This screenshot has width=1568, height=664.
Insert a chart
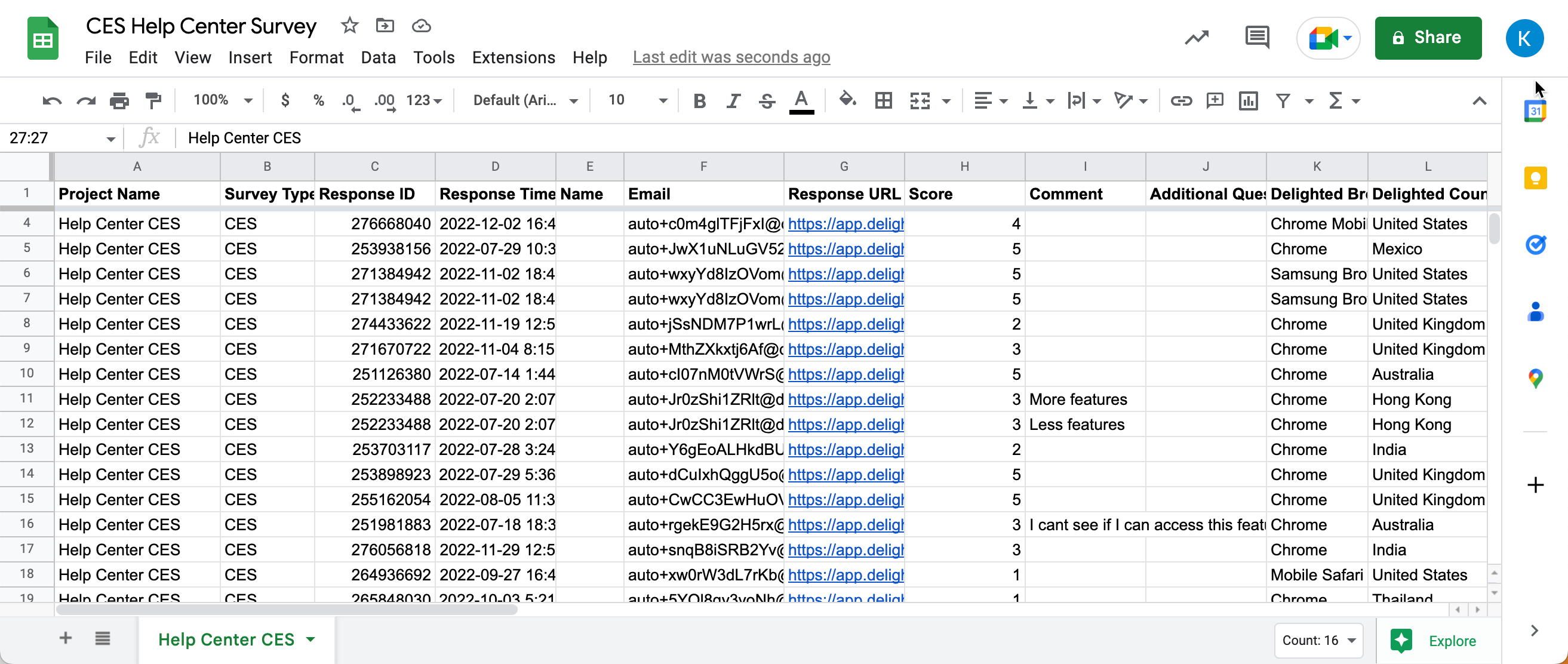[x=1248, y=100]
